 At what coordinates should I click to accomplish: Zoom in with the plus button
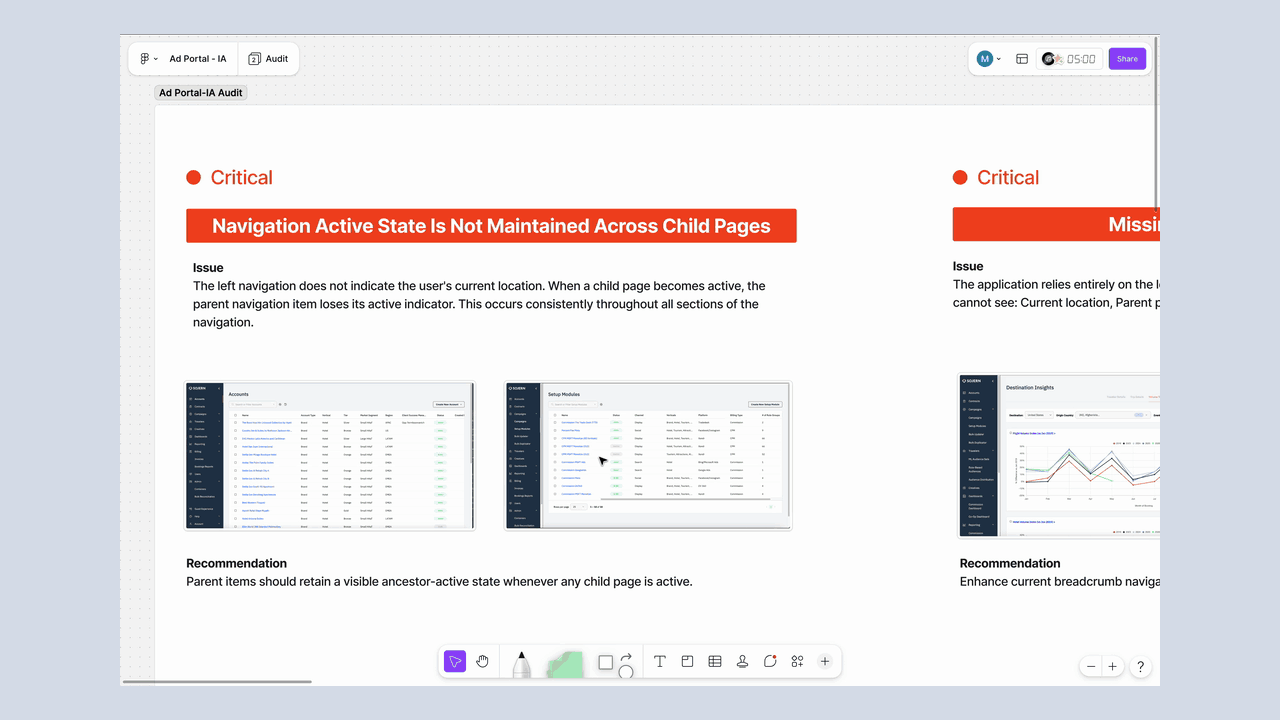tap(1112, 667)
